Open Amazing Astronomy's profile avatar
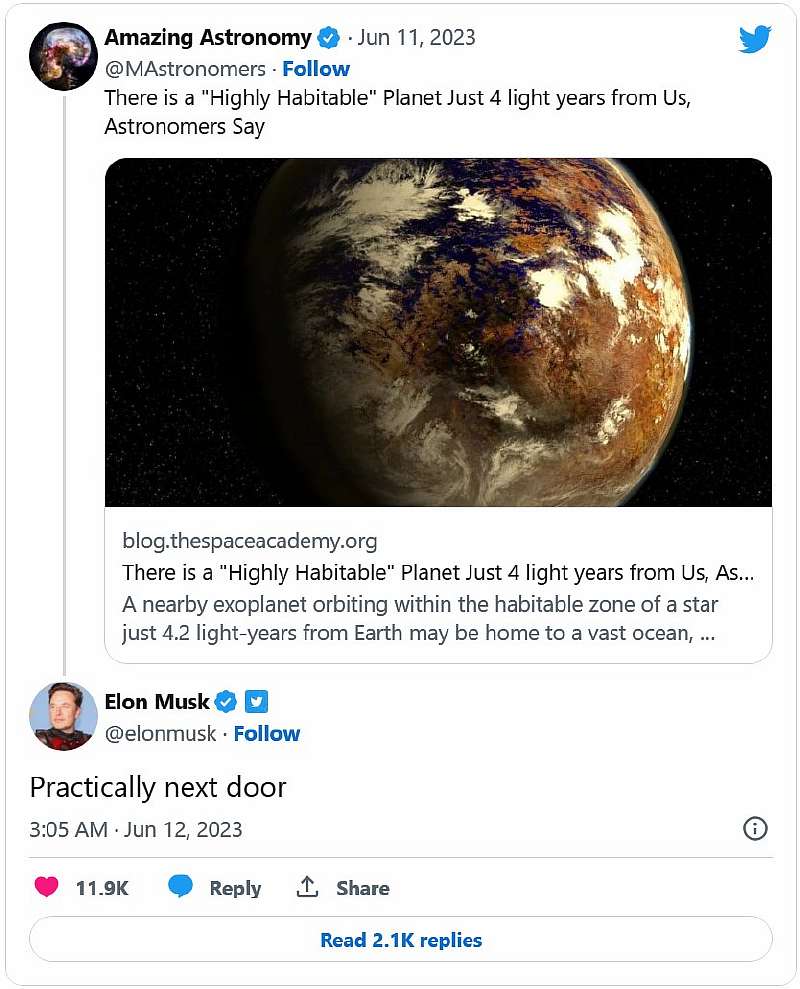This screenshot has height=989, width=800. (x=63, y=57)
